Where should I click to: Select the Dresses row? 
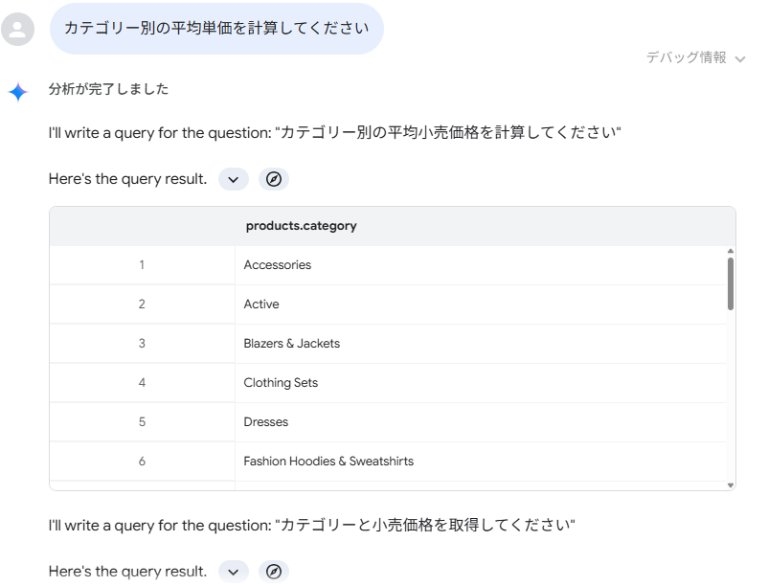[x=265, y=422]
